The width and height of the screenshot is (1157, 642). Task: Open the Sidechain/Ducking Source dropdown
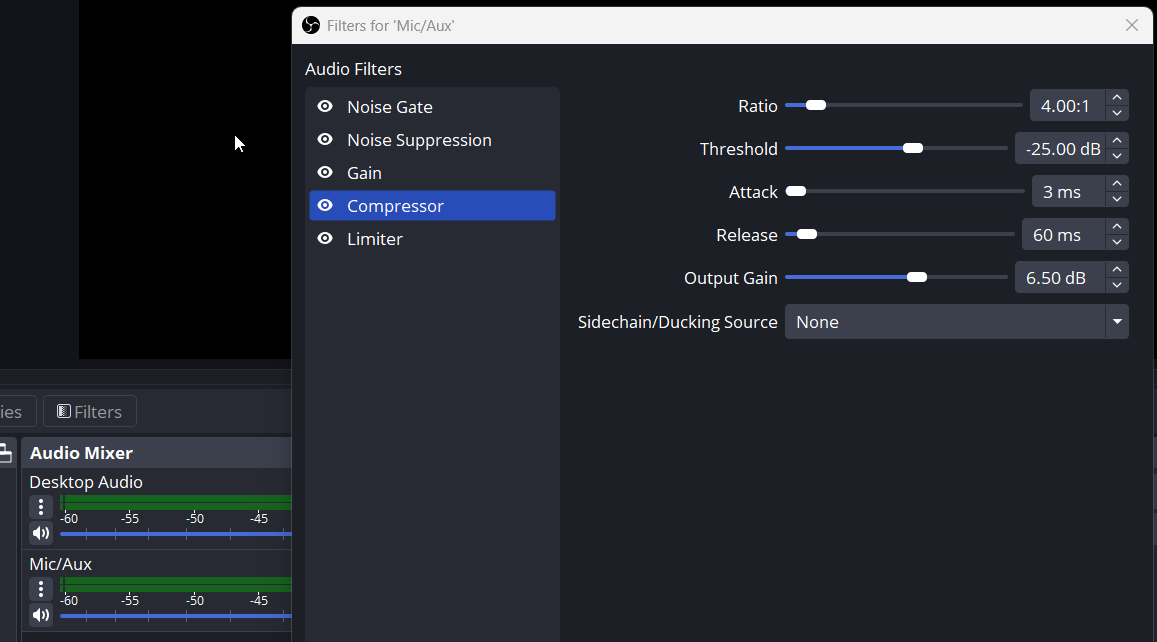(x=1116, y=321)
